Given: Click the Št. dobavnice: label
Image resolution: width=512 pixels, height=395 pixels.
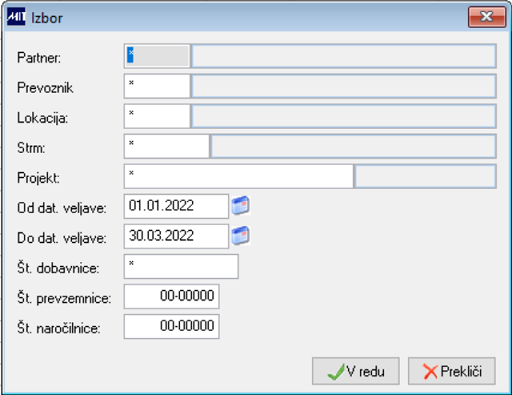Looking at the screenshot, I should [58, 268].
